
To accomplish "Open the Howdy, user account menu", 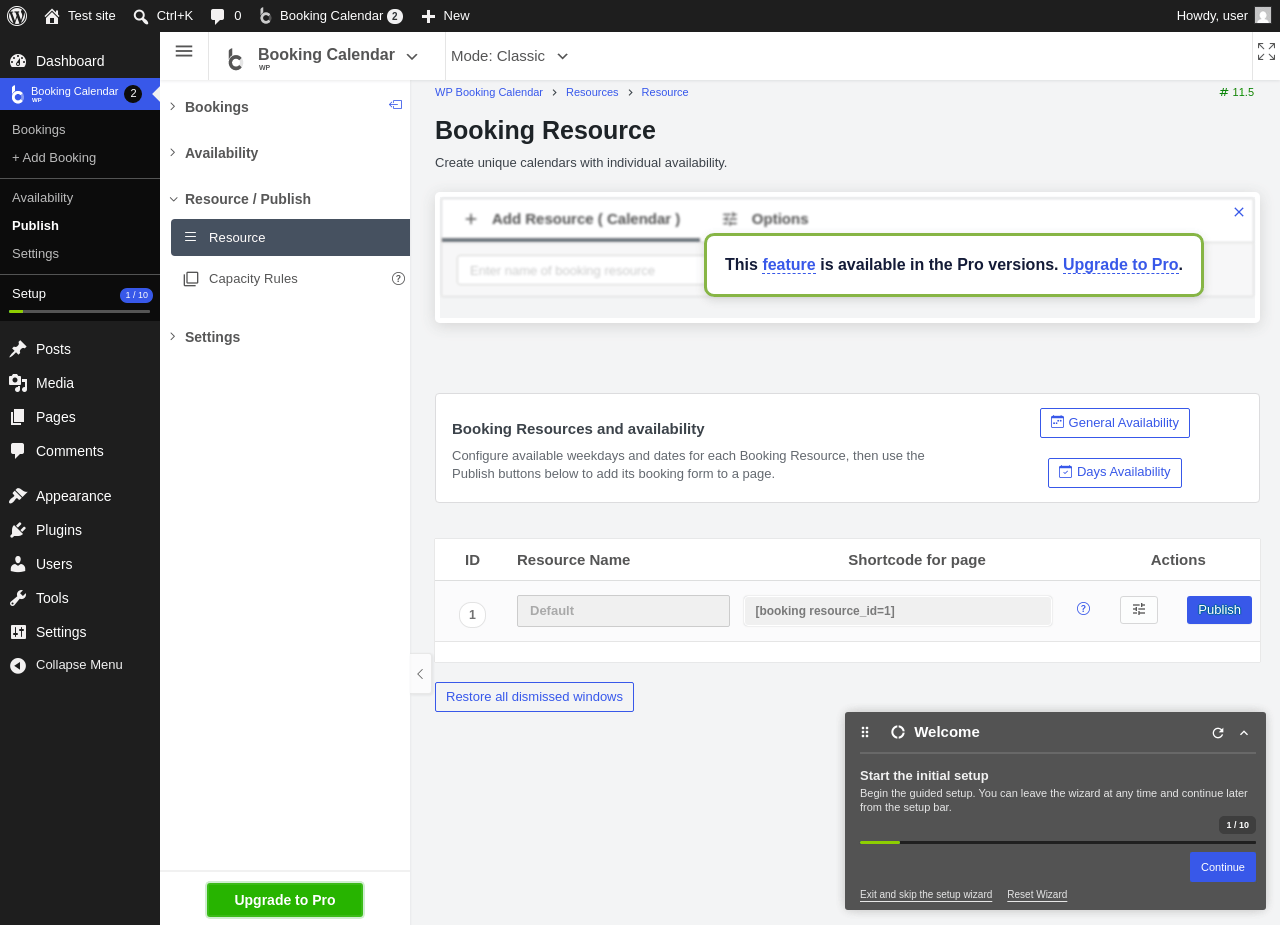I will click(1223, 16).
